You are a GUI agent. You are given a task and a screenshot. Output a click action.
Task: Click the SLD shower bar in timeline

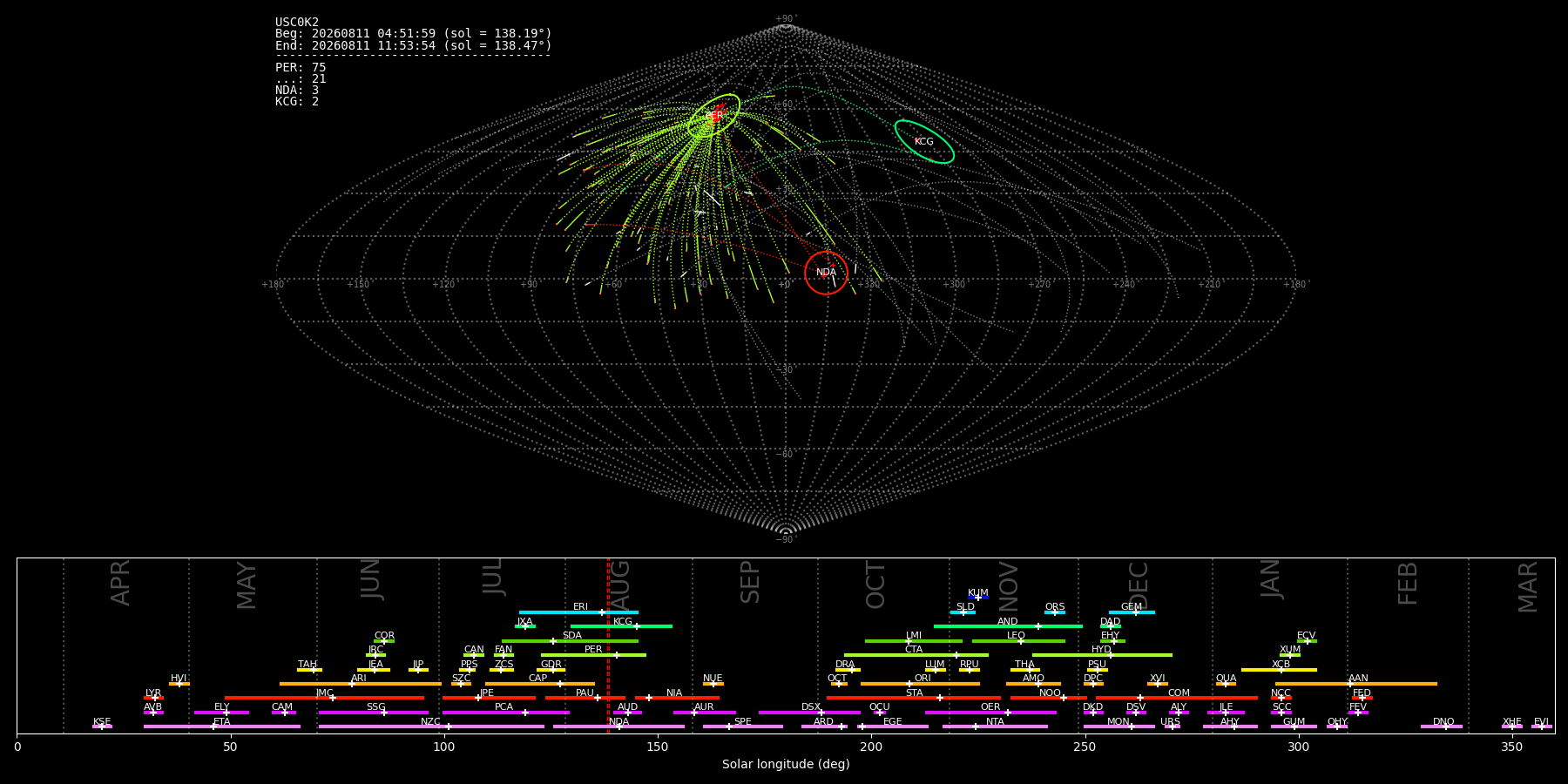click(x=963, y=612)
